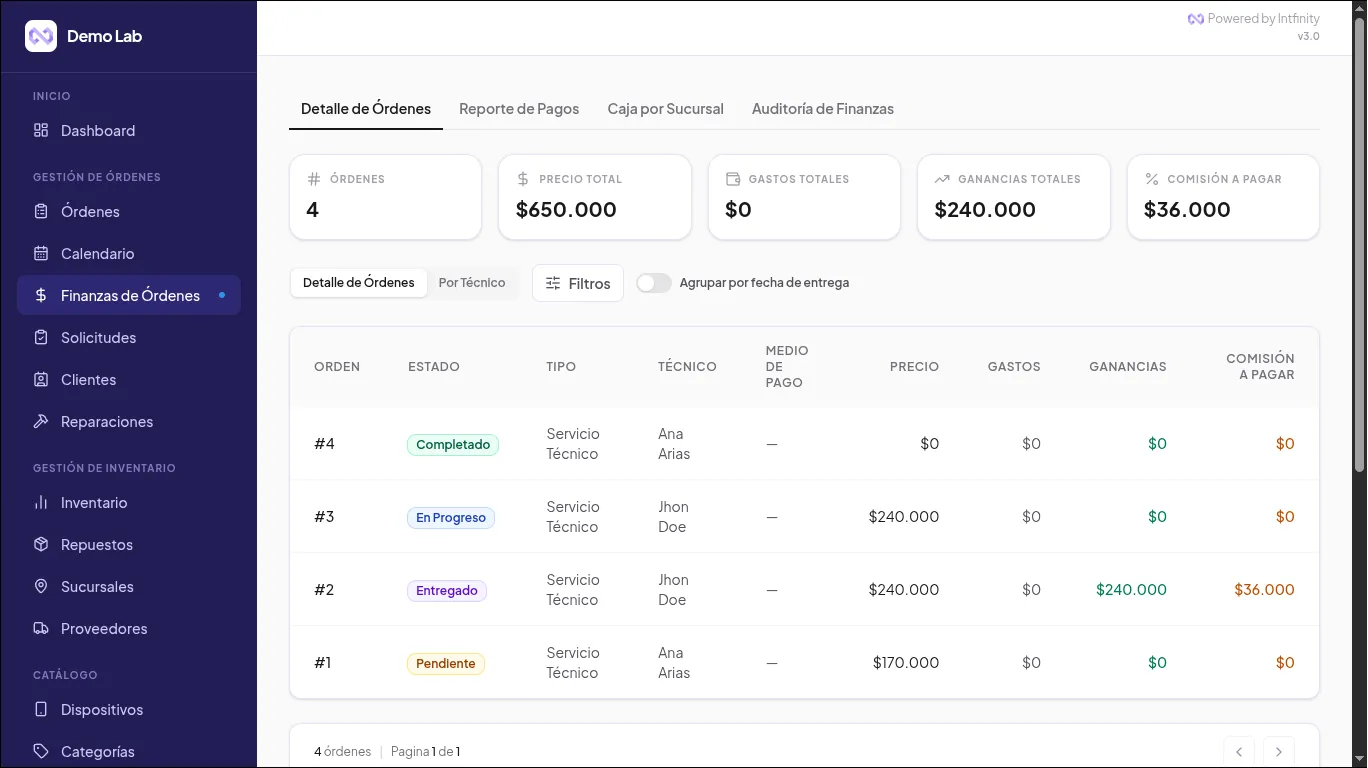Go to the next page arrow
Image resolution: width=1368 pixels, height=768 pixels.
pos(1279,752)
